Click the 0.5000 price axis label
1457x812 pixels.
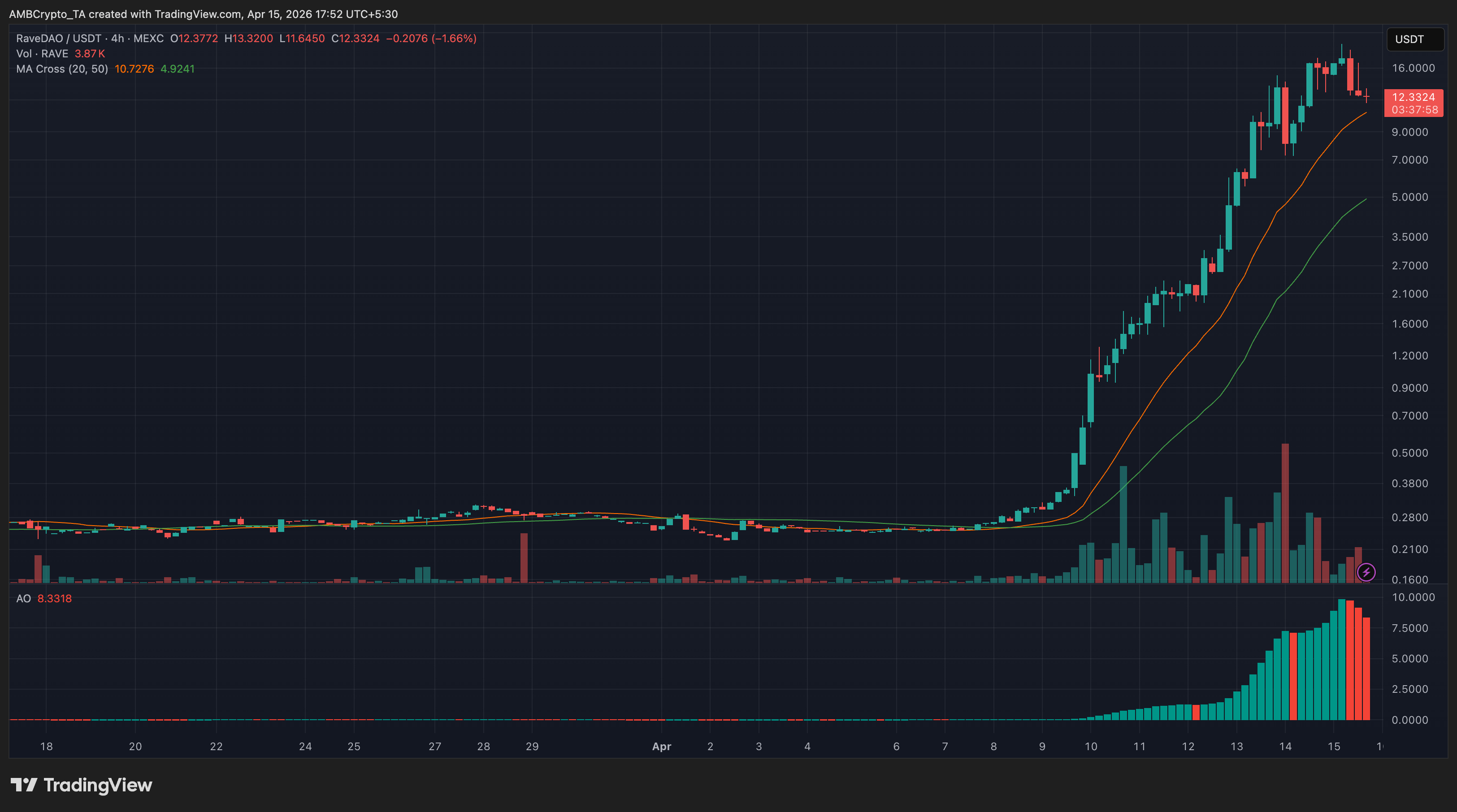[x=1409, y=453]
